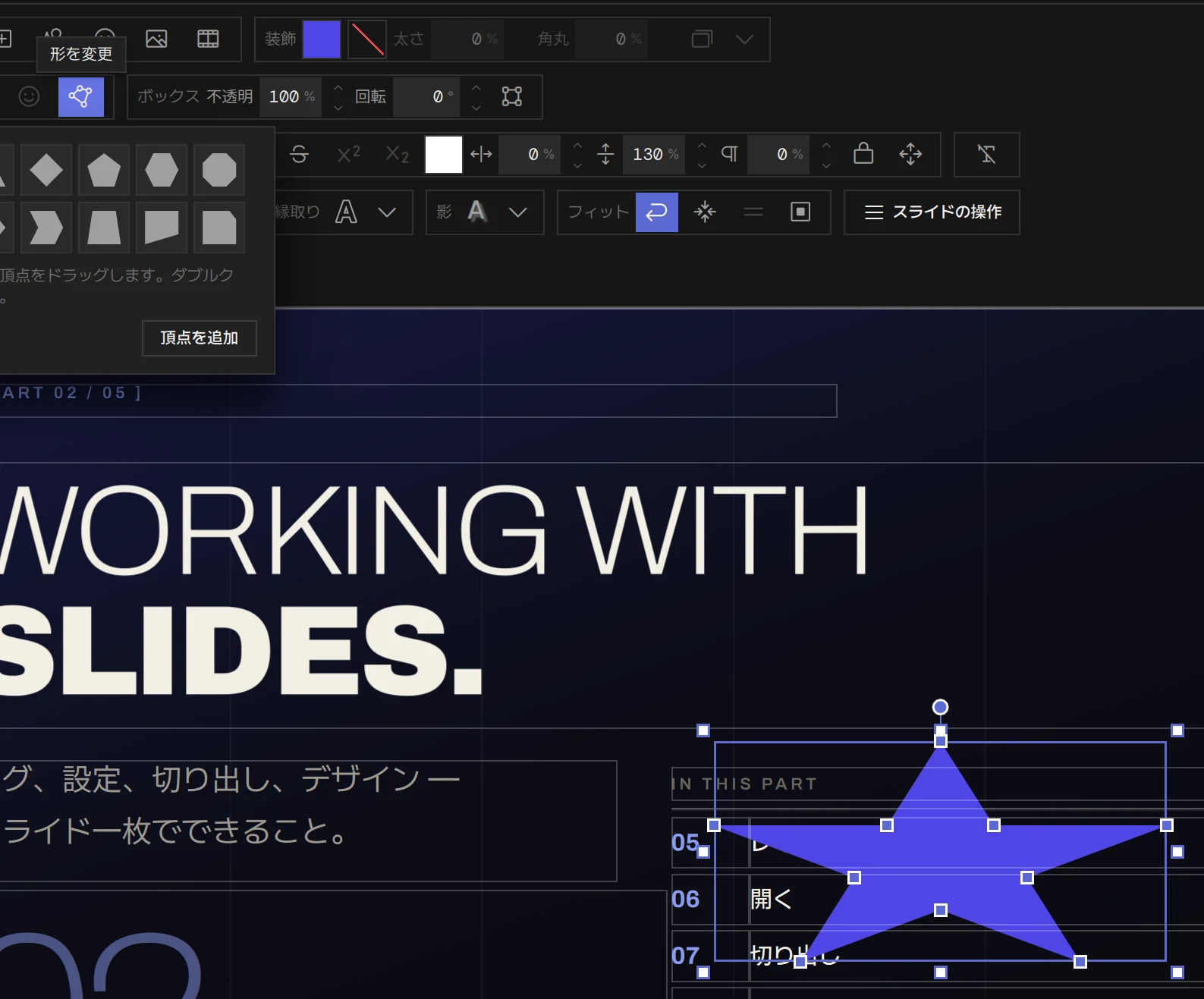Apply subscript formatting

[x=397, y=154]
